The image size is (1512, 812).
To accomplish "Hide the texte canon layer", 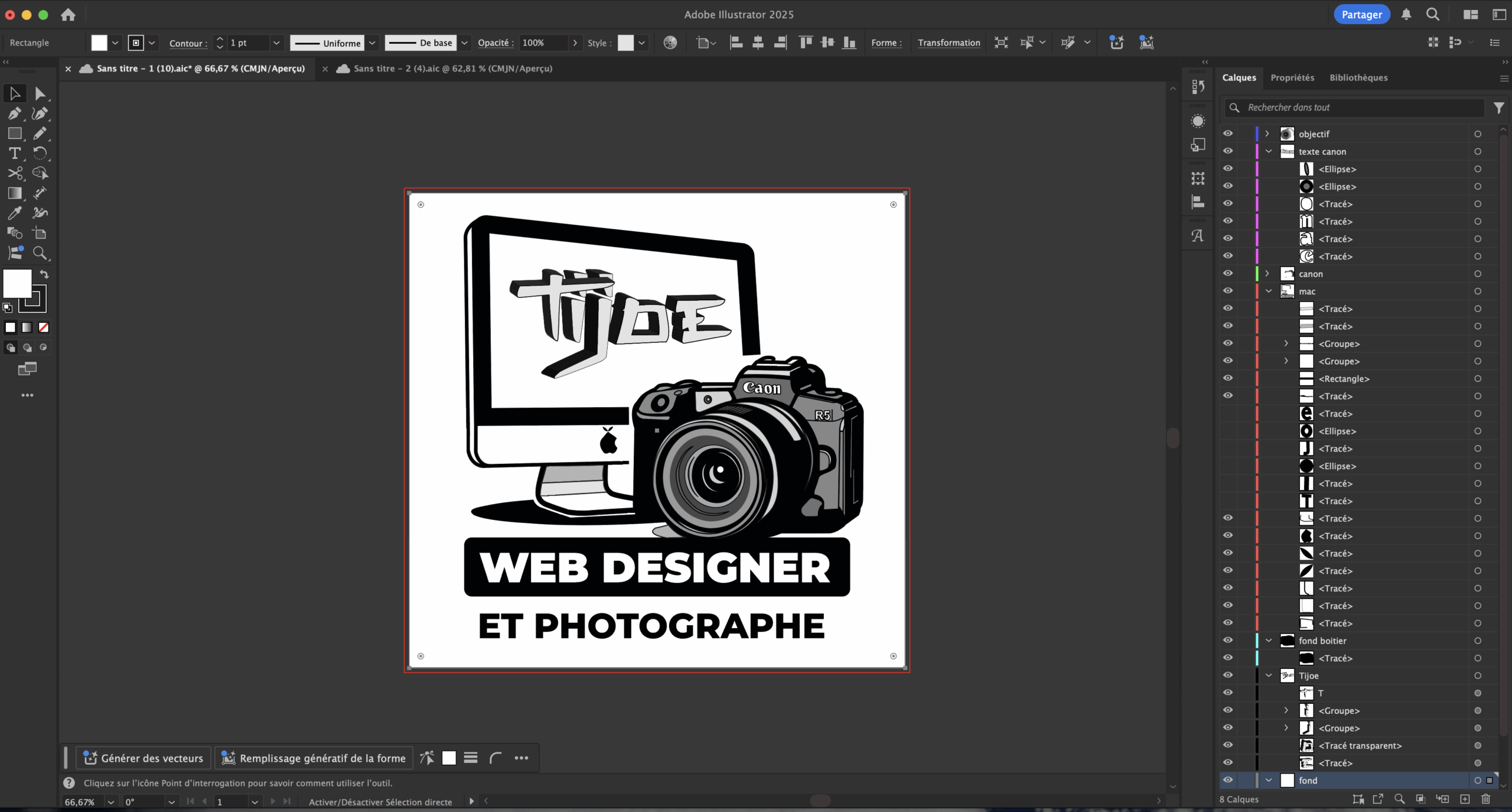I will pyautogui.click(x=1228, y=151).
